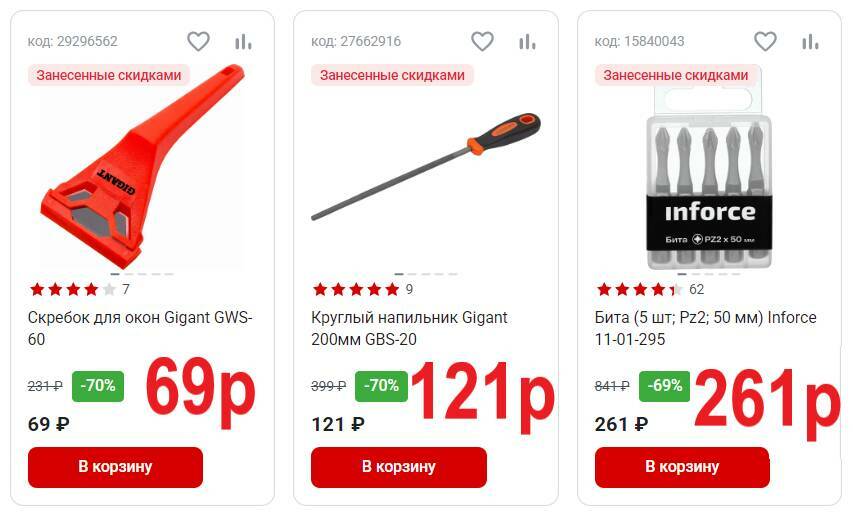Compare the Gigant GWS-60 scraper via chart icon
Image resolution: width=853 pixels, height=517 pixels.
coord(243,42)
